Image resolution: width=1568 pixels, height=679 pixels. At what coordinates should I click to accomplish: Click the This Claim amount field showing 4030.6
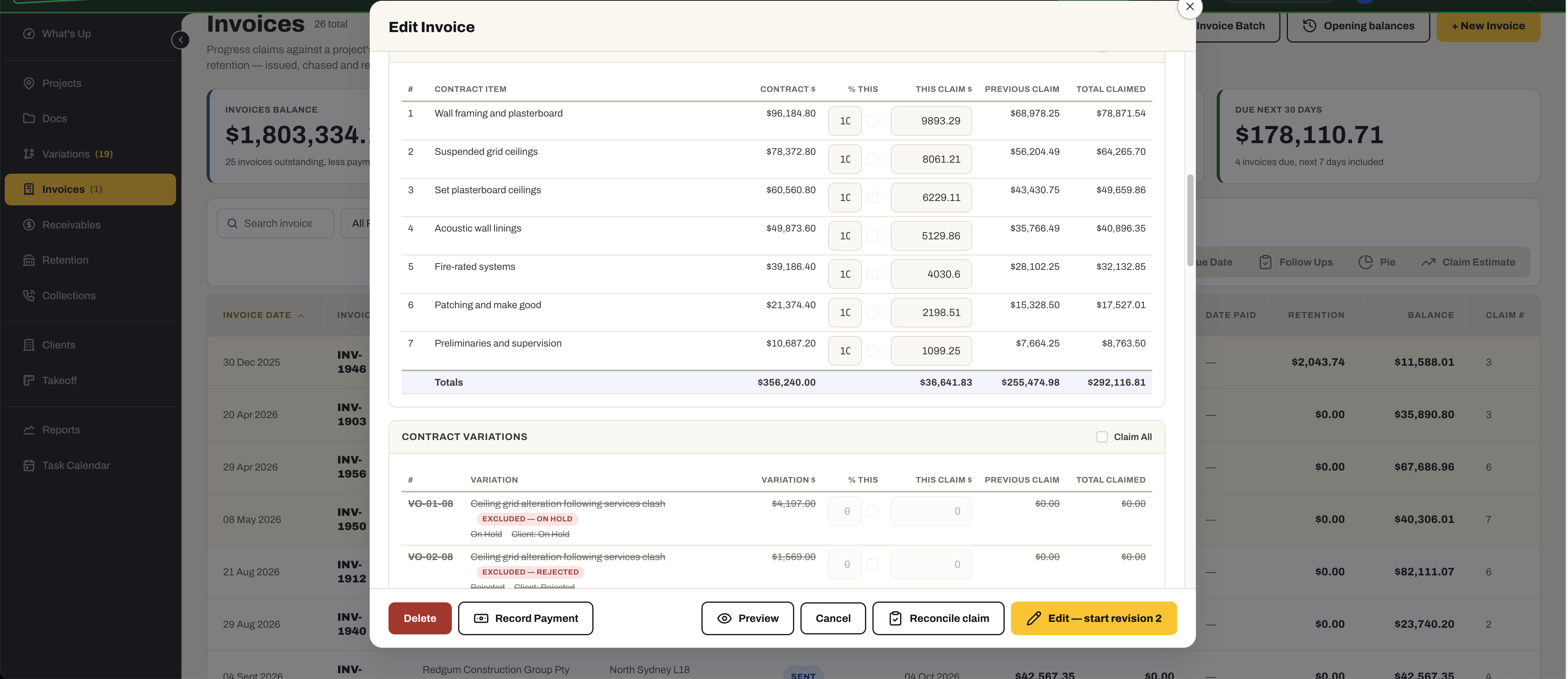coord(931,275)
